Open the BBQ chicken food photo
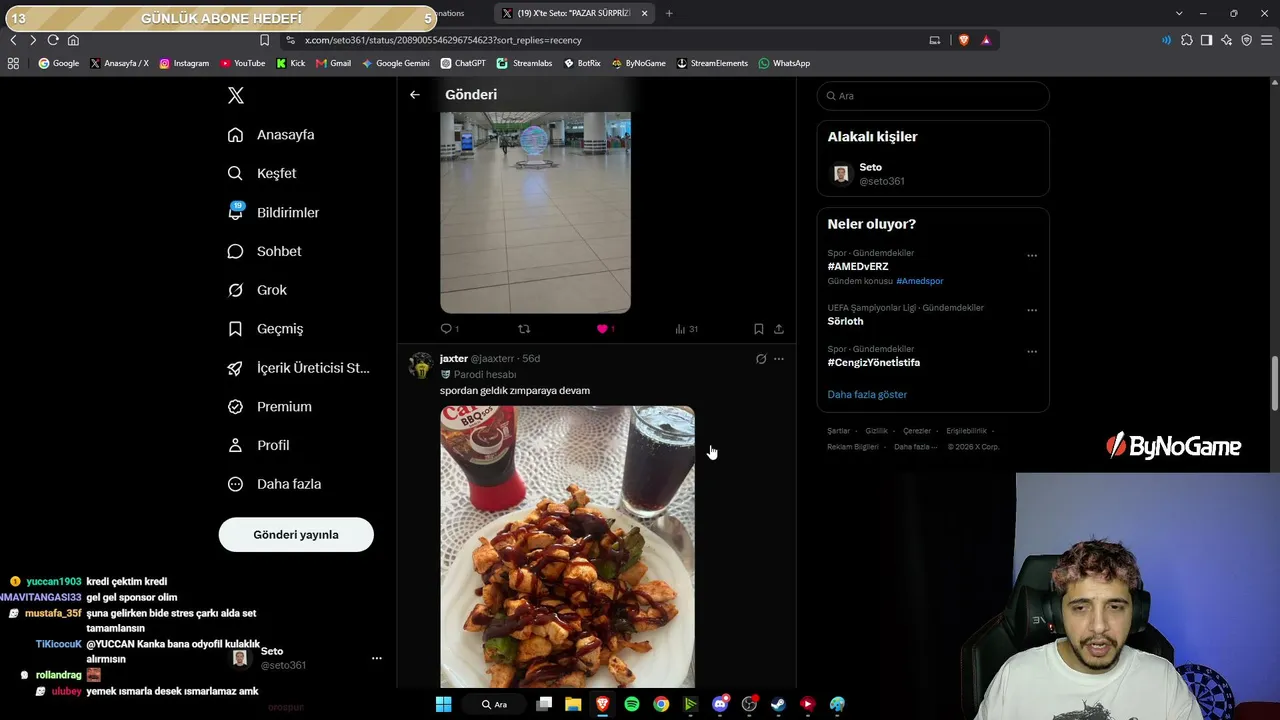This screenshot has height=720, width=1280. pos(567,546)
